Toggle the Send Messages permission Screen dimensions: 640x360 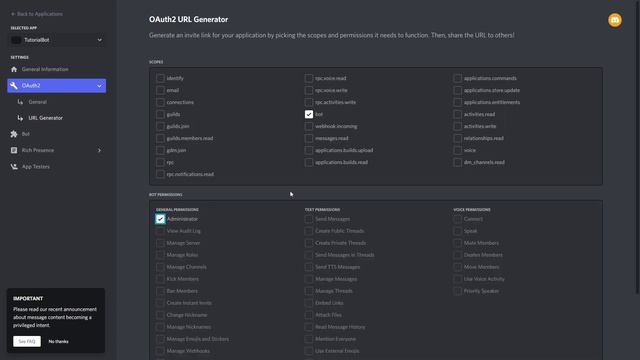coord(309,219)
